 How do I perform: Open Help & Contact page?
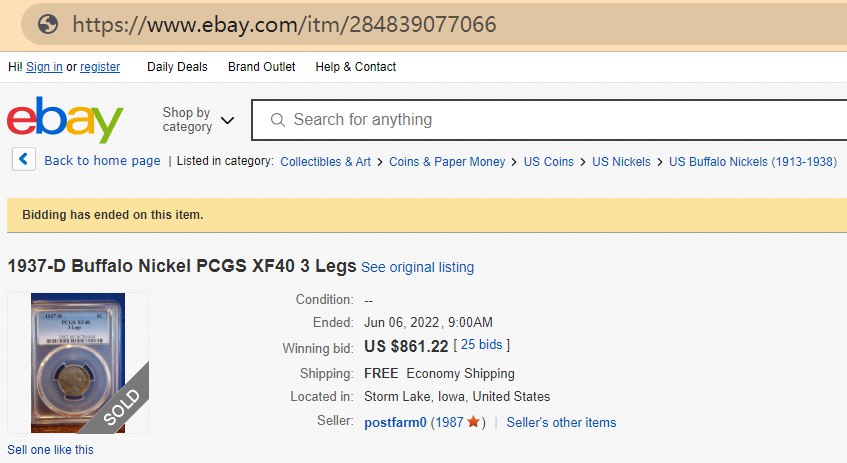(355, 67)
